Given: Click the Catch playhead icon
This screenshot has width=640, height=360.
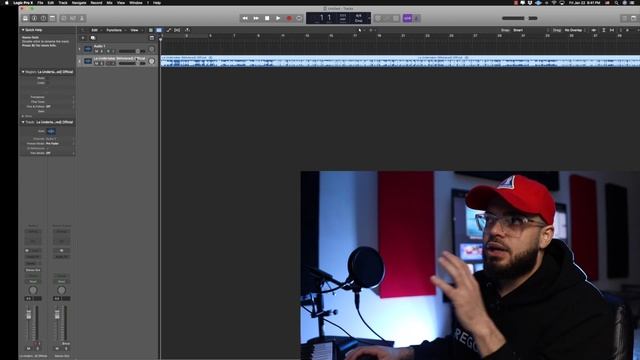Looking at the screenshot, I should pyautogui.click(x=187, y=30).
